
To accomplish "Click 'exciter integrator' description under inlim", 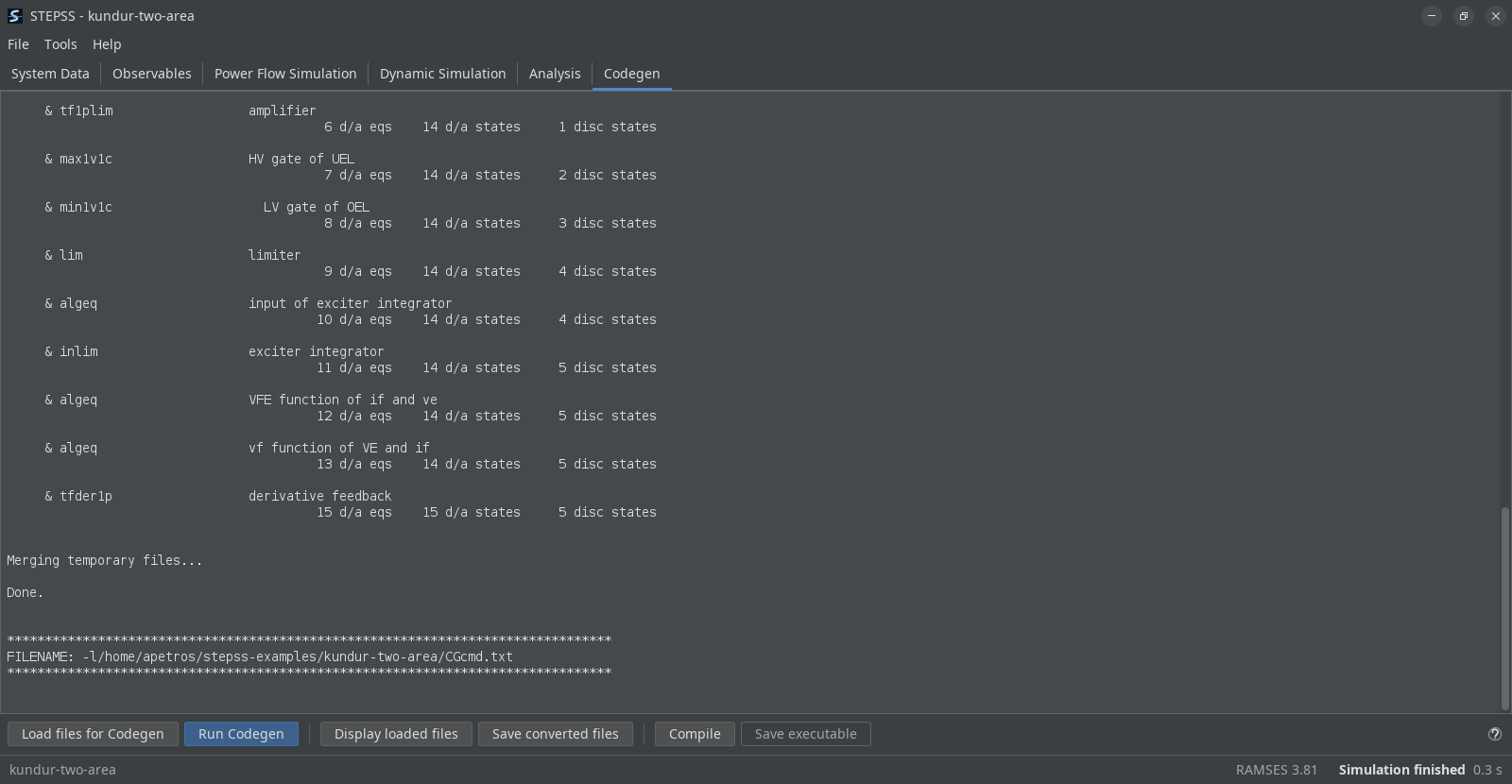I will [x=317, y=351].
